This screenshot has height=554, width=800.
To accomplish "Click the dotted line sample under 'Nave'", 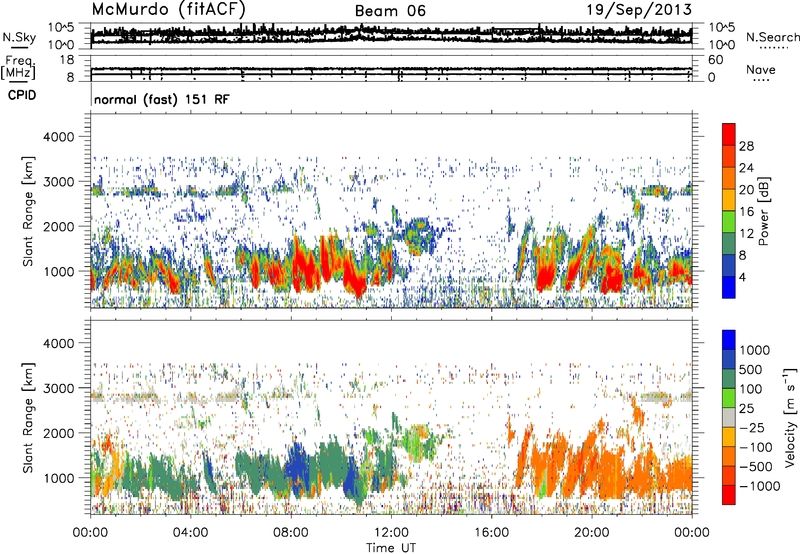I will (x=761, y=80).
